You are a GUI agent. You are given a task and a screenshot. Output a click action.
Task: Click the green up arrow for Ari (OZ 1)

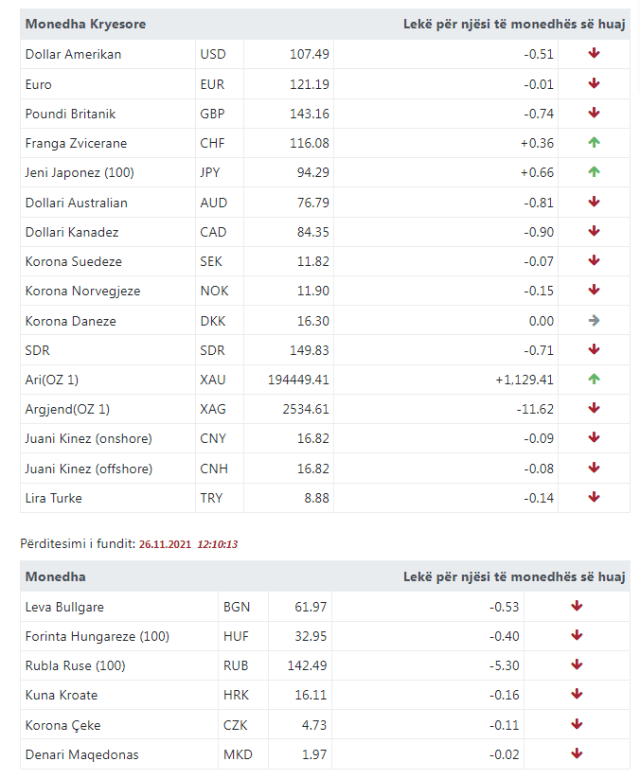coord(594,380)
